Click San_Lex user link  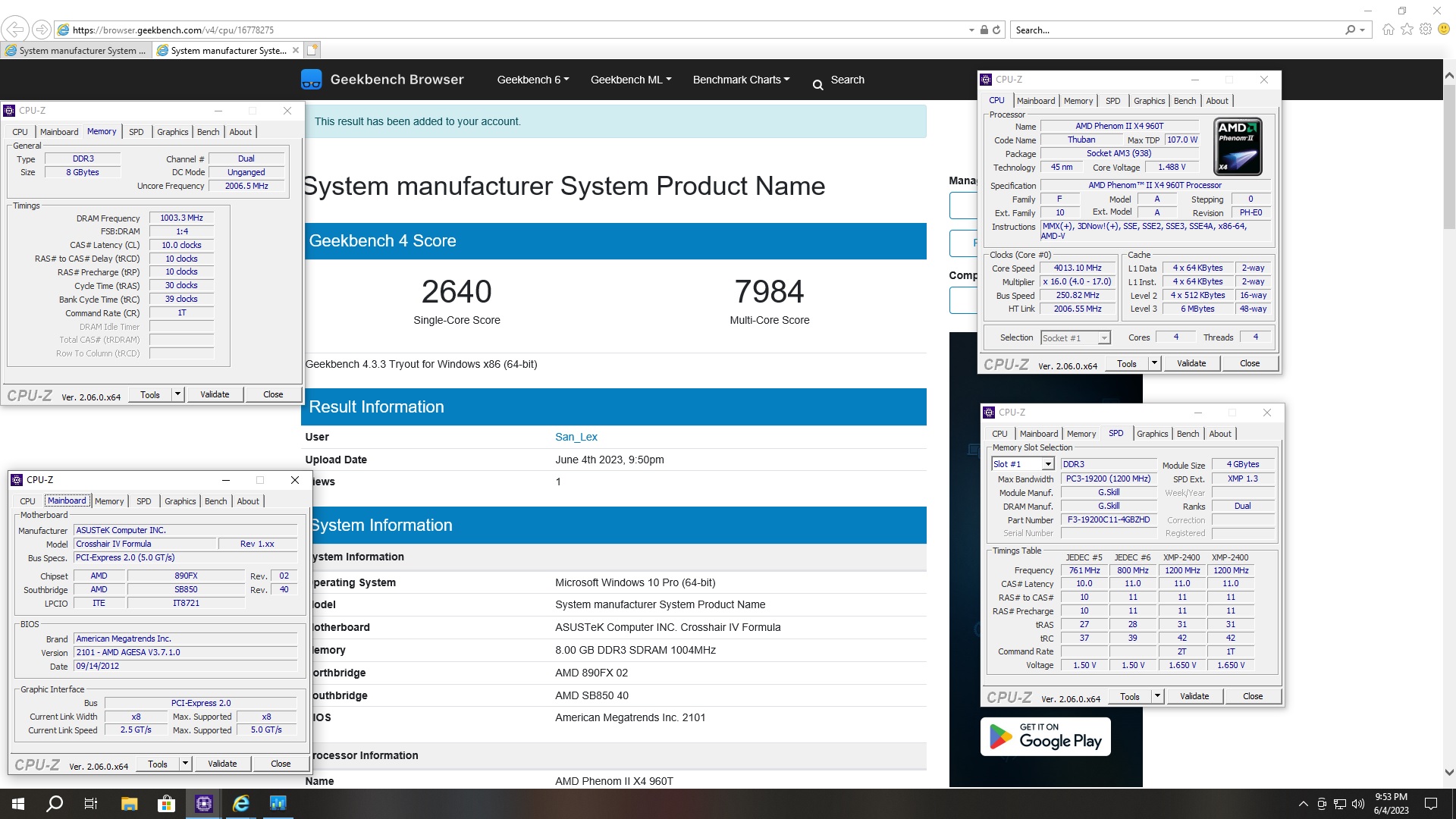click(576, 437)
